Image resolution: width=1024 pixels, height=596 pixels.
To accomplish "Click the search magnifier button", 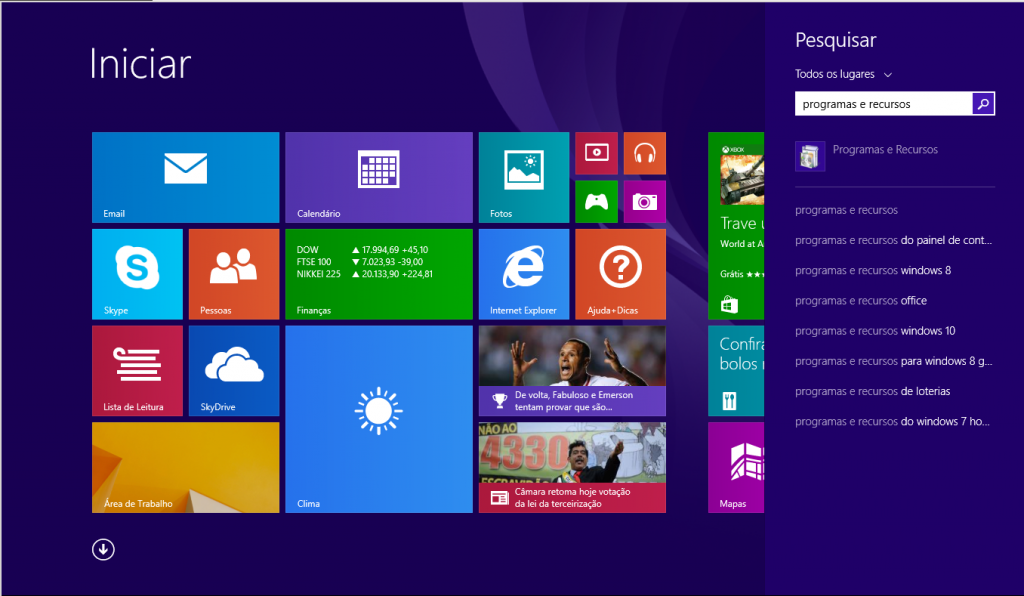I will click(x=984, y=104).
